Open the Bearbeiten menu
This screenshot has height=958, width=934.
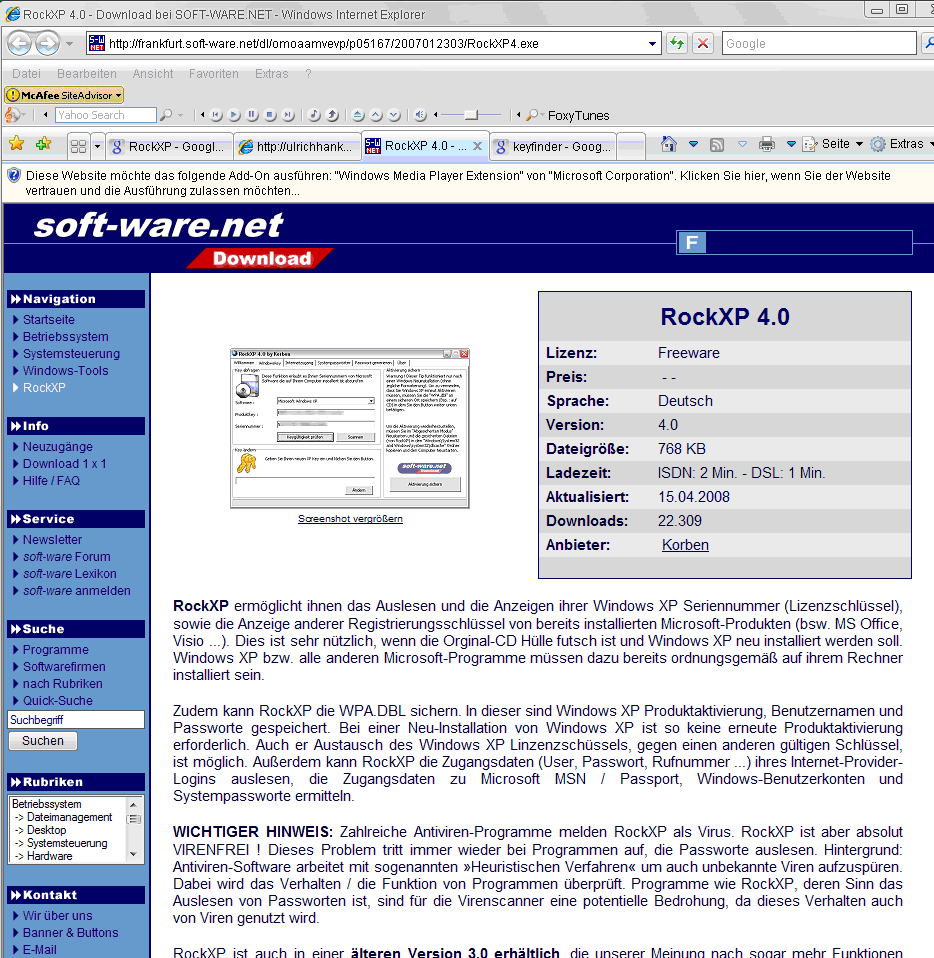pyautogui.click(x=87, y=74)
